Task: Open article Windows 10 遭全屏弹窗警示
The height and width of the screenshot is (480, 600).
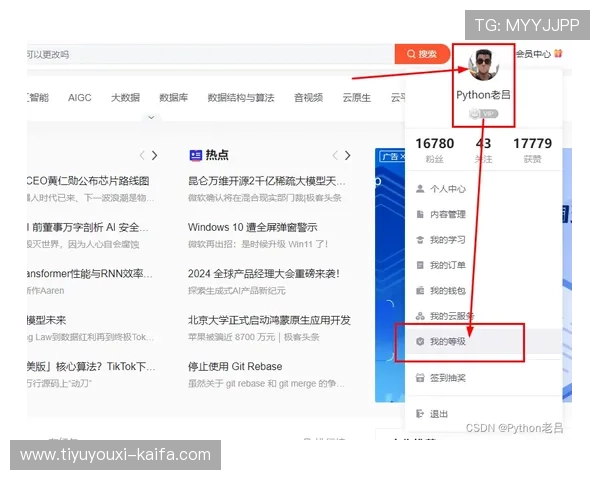Action: click(x=253, y=227)
